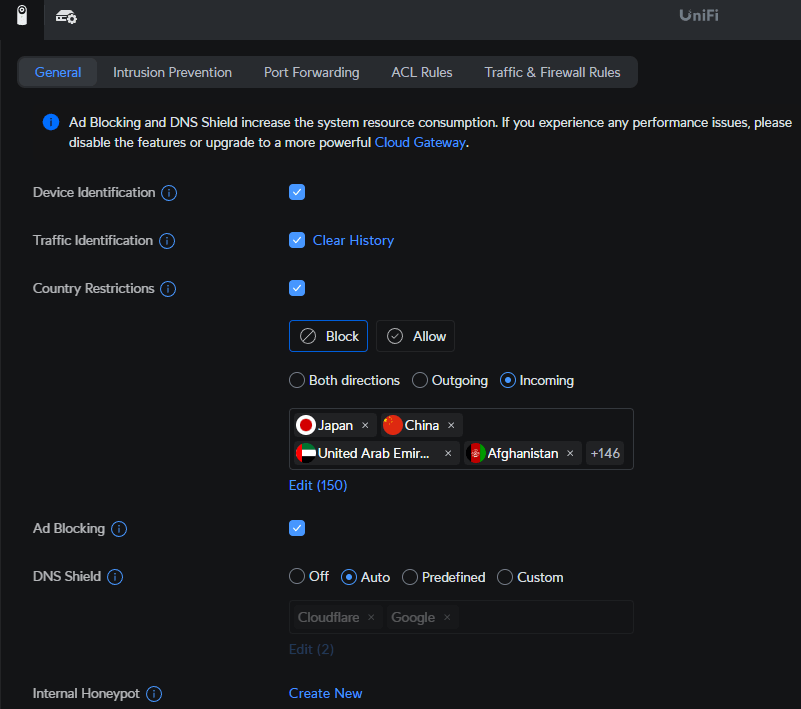Image resolution: width=801 pixels, height=709 pixels.
Task: Click the Internal Honeypot info icon
Action: 154,694
